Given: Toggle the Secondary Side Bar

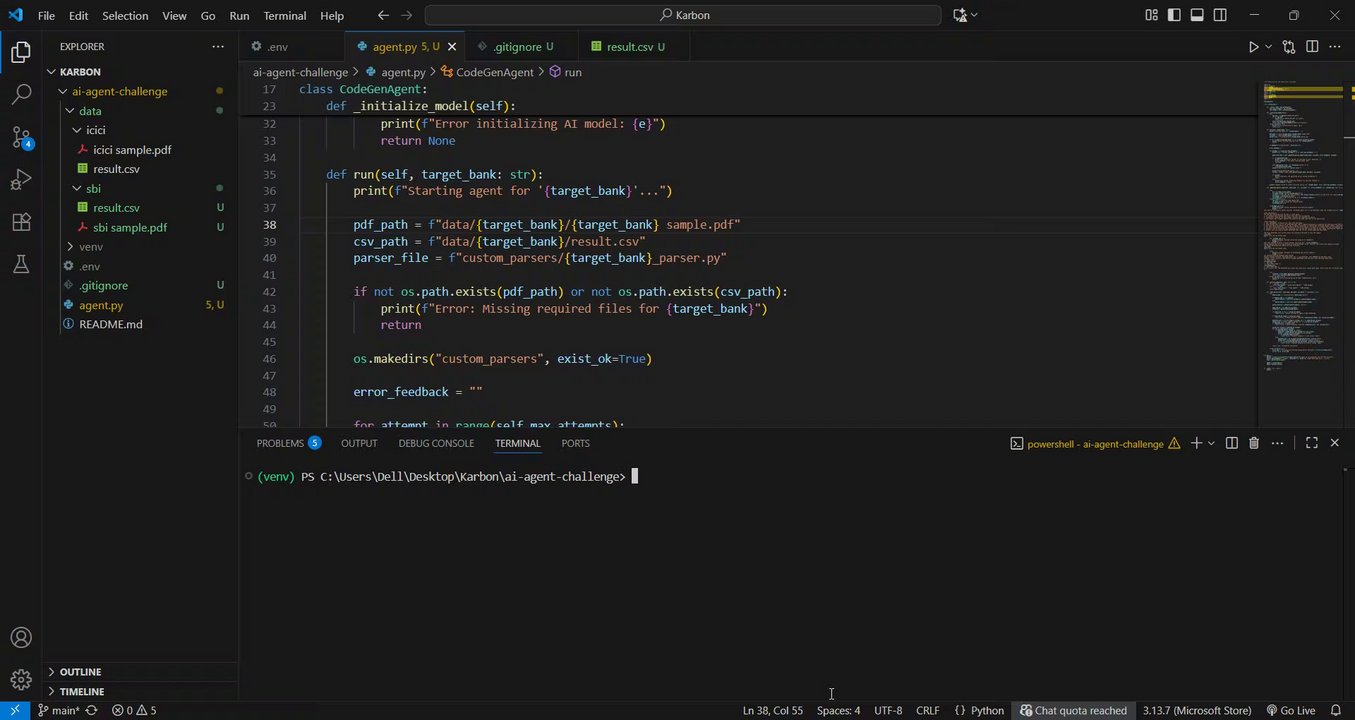Looking at the screenshot, I should click(1220, 15).
